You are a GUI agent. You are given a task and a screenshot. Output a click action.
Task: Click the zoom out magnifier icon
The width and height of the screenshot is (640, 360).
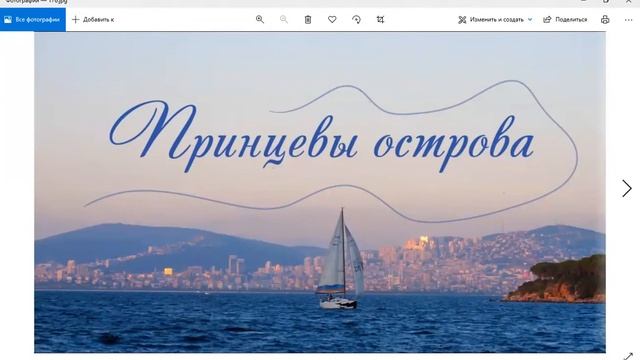284,20
